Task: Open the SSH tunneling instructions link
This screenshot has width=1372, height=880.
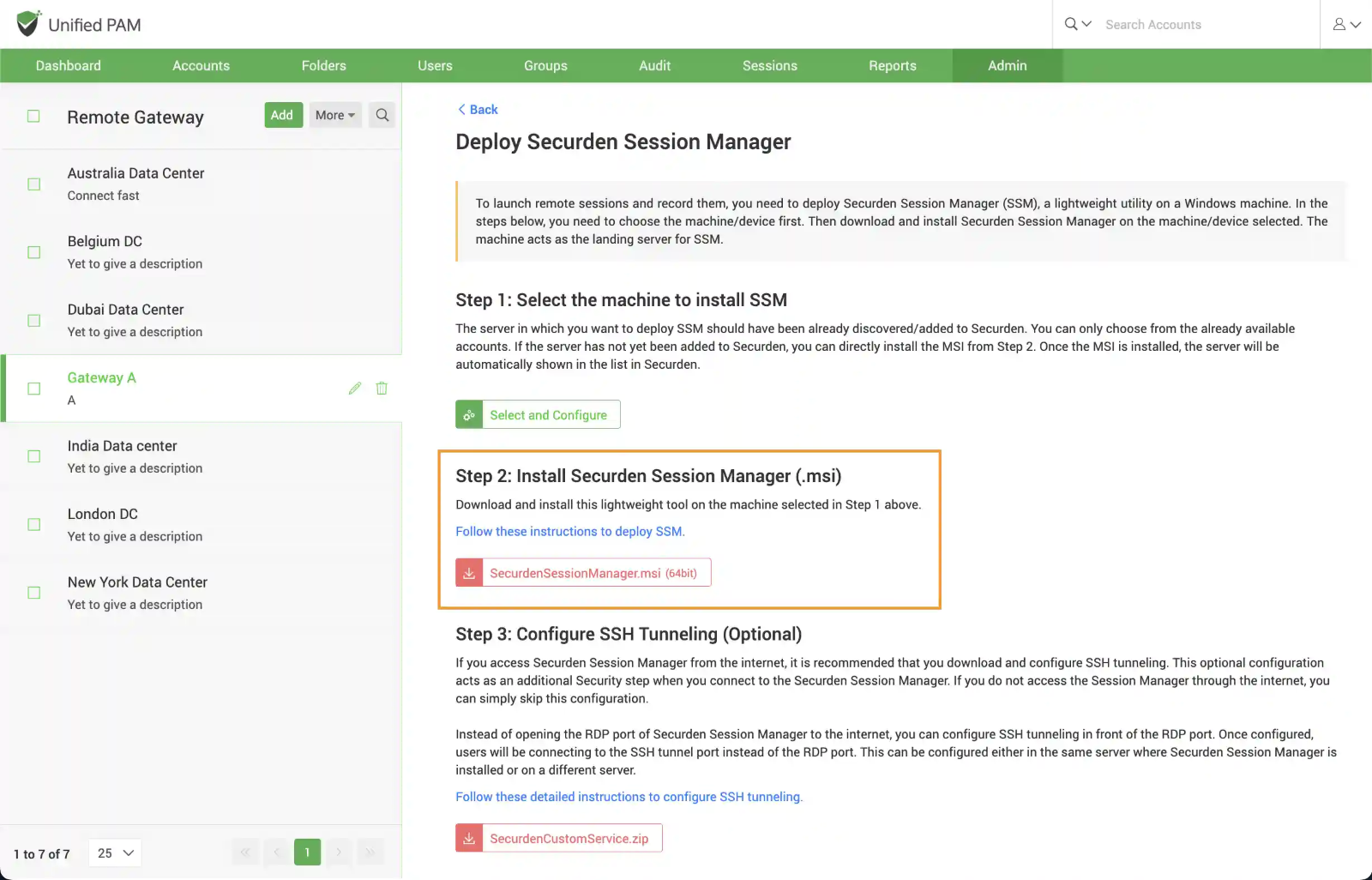Action: 629,797
